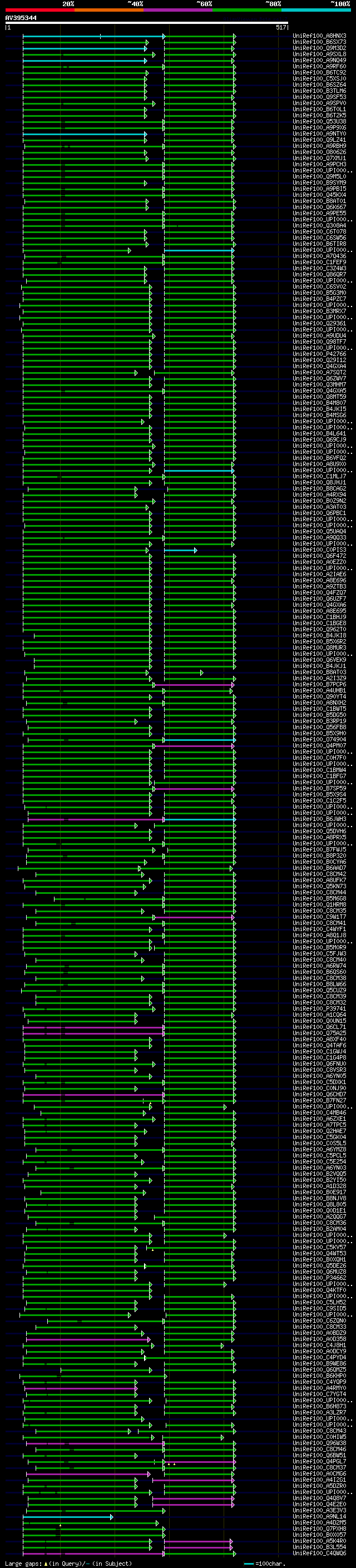Click the UniRef100_A5DZR0 entry
Screen dimensions: 356x1568
[319, 1486]
